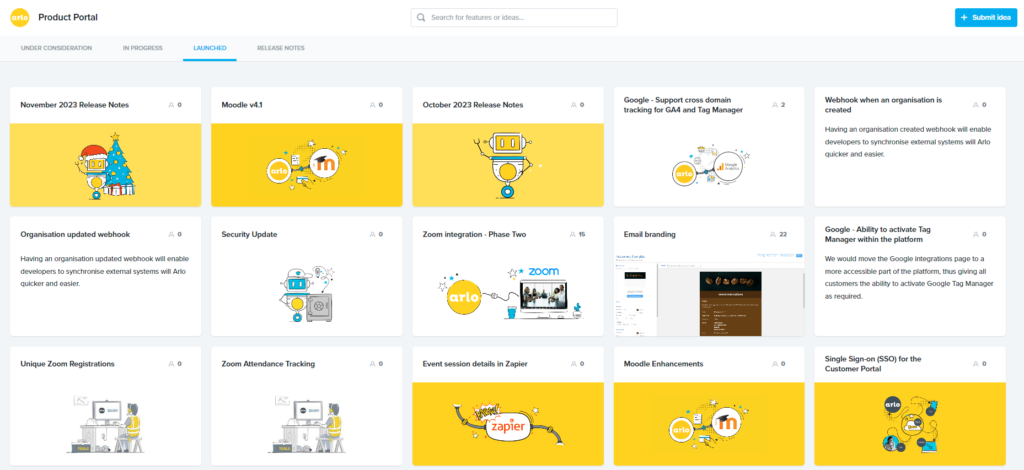This screenshot has width=1024, height=470.
Task: Click the Arlo logo in header
Action: (20, 18)
